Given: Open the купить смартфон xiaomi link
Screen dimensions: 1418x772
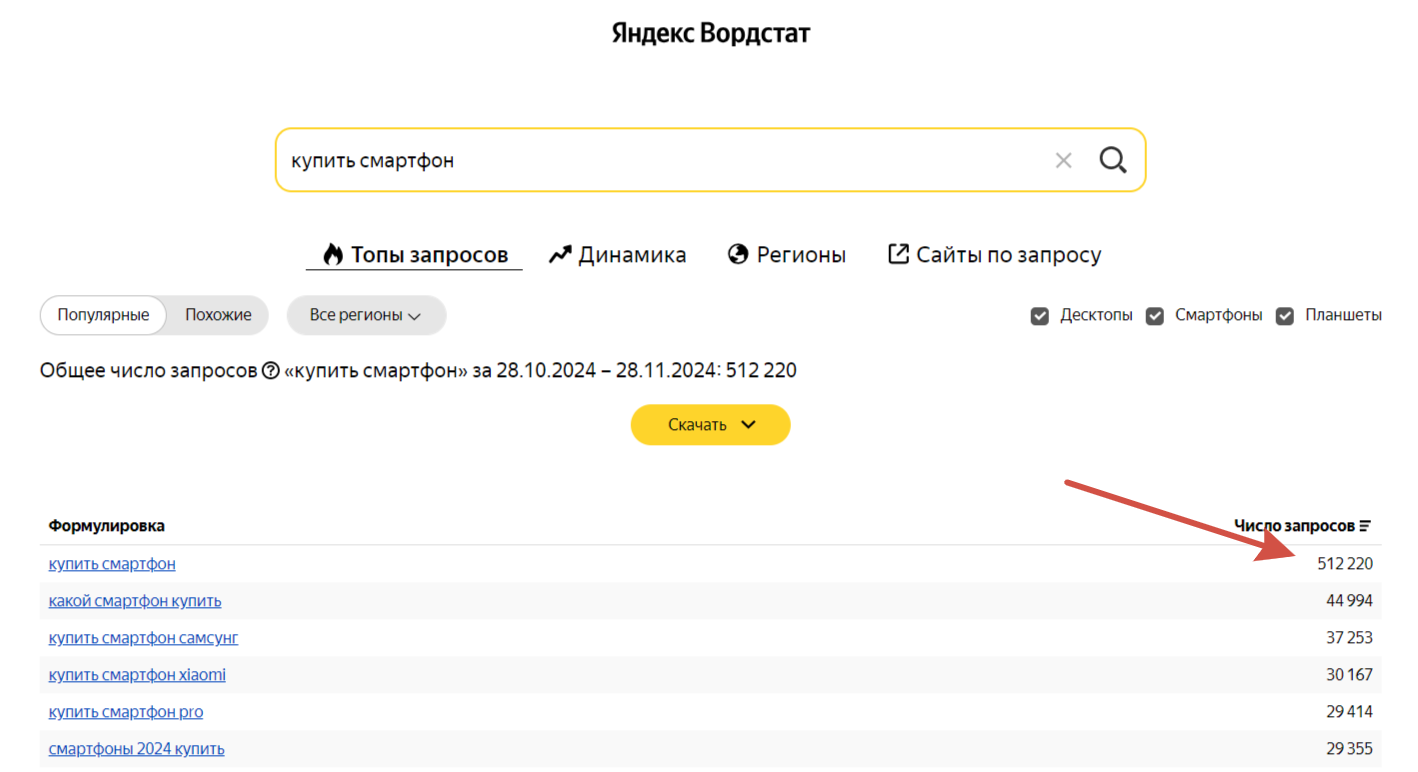Looking at the screenshot, I should pos(137,675).
